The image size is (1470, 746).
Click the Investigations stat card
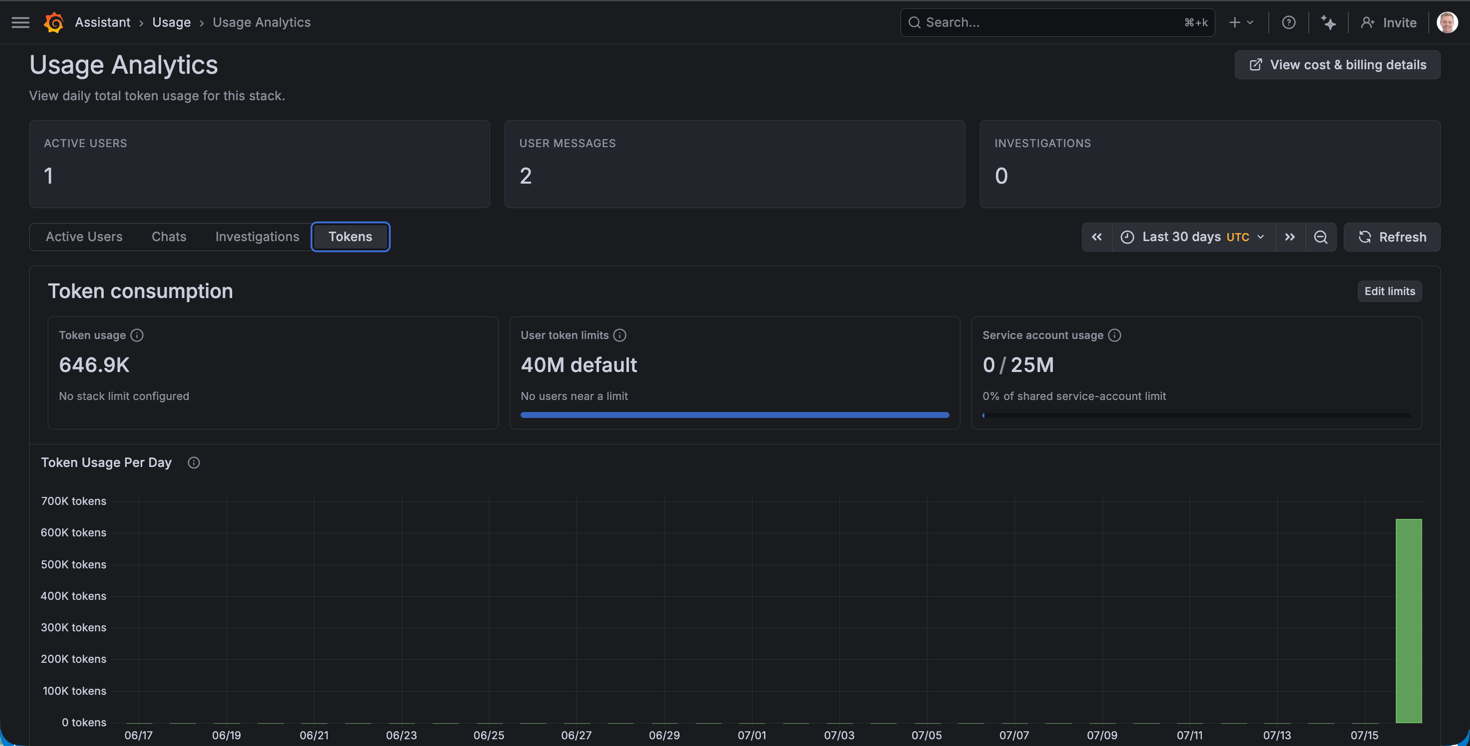point(1210,164)
